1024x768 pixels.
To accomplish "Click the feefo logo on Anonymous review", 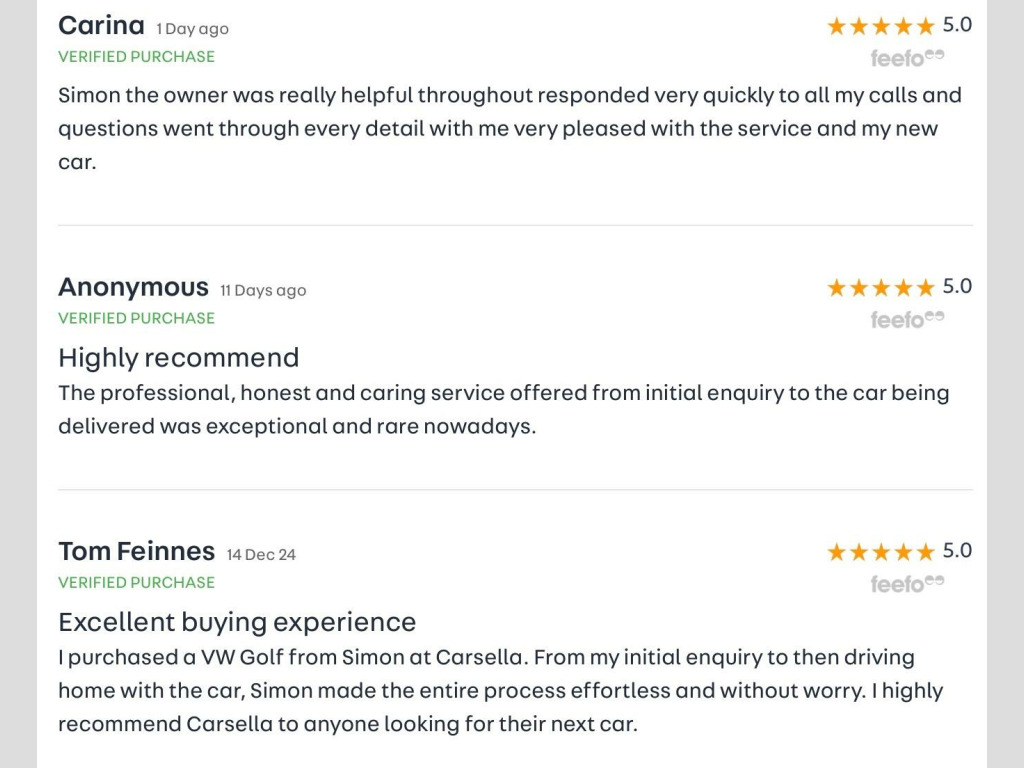I will click(907, 319).
